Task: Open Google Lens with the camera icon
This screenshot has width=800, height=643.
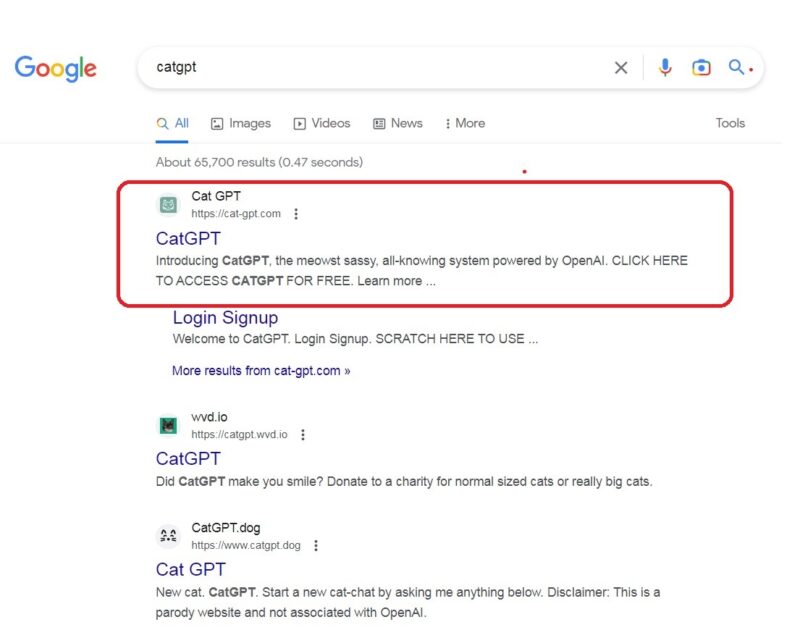Action: click(x=701, y=67)
